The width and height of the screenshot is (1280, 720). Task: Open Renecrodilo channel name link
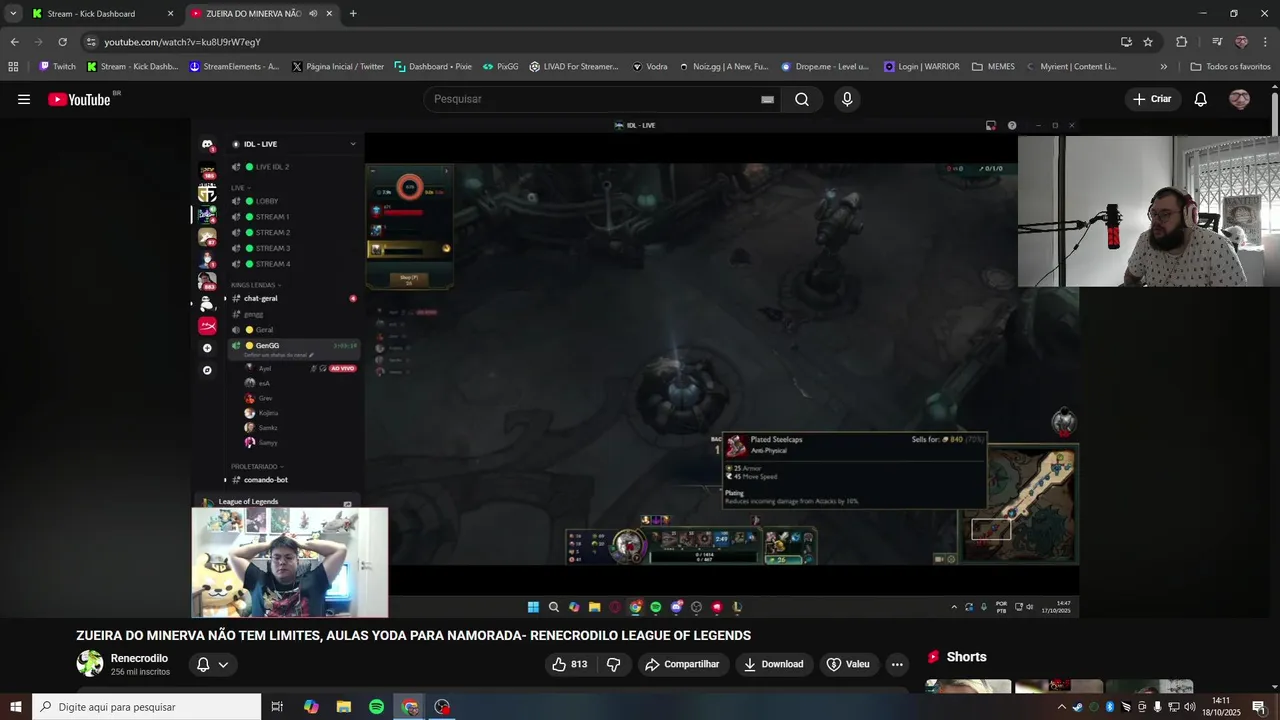[x=139, y=658]
